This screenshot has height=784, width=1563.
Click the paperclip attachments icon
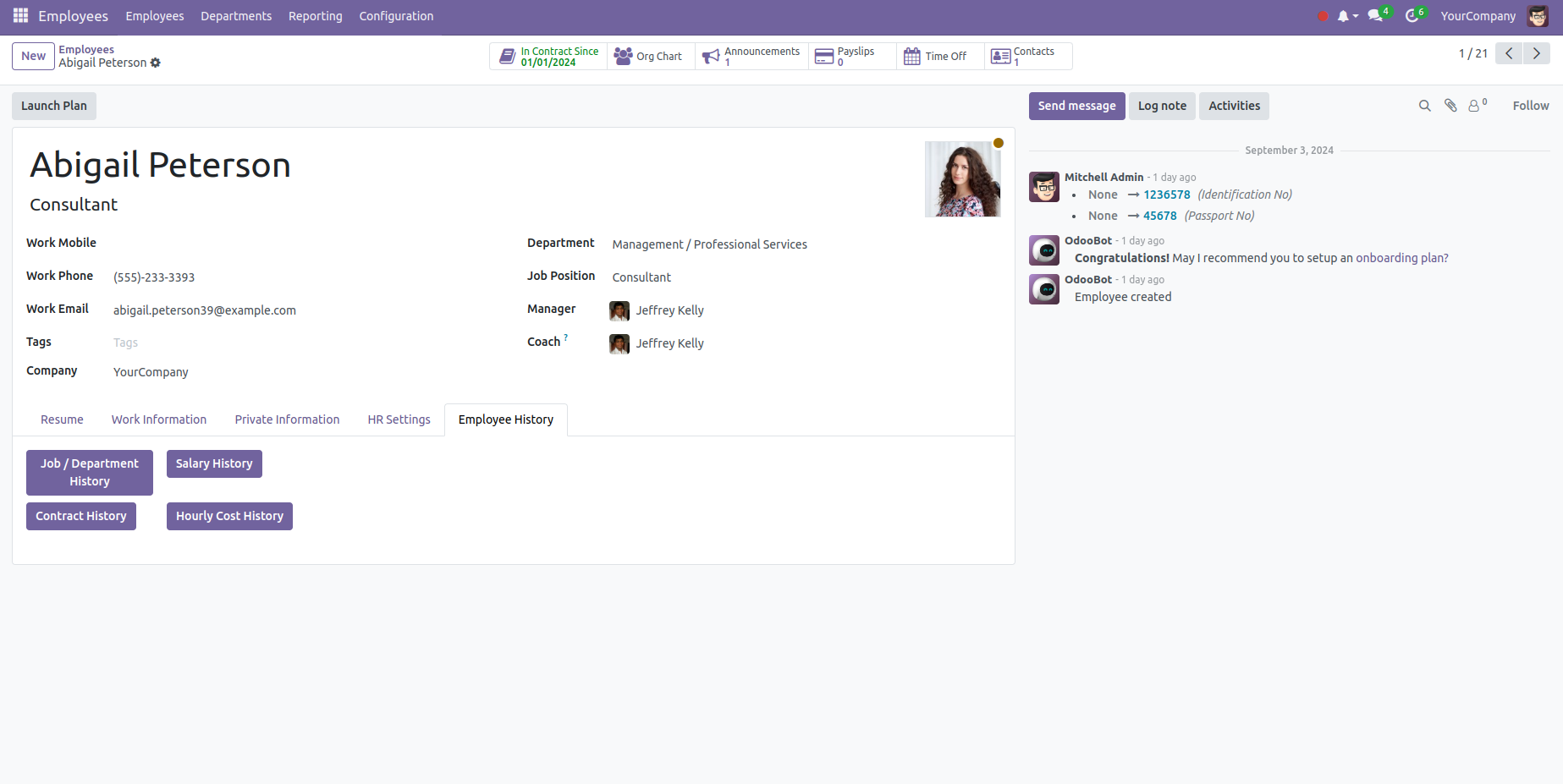click(1450, 106)
